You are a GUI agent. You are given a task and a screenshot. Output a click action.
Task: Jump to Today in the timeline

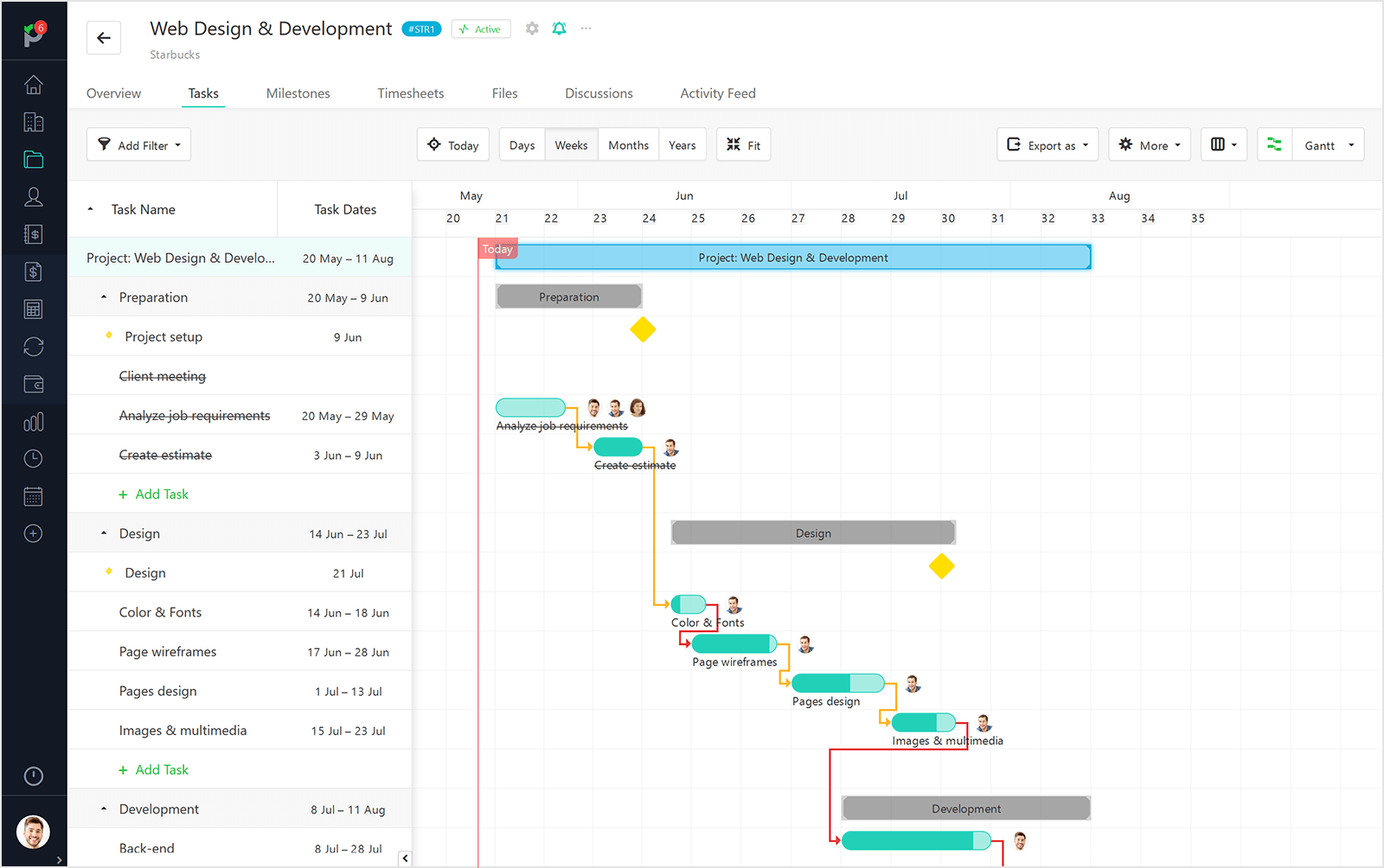(x=453, y=144)
